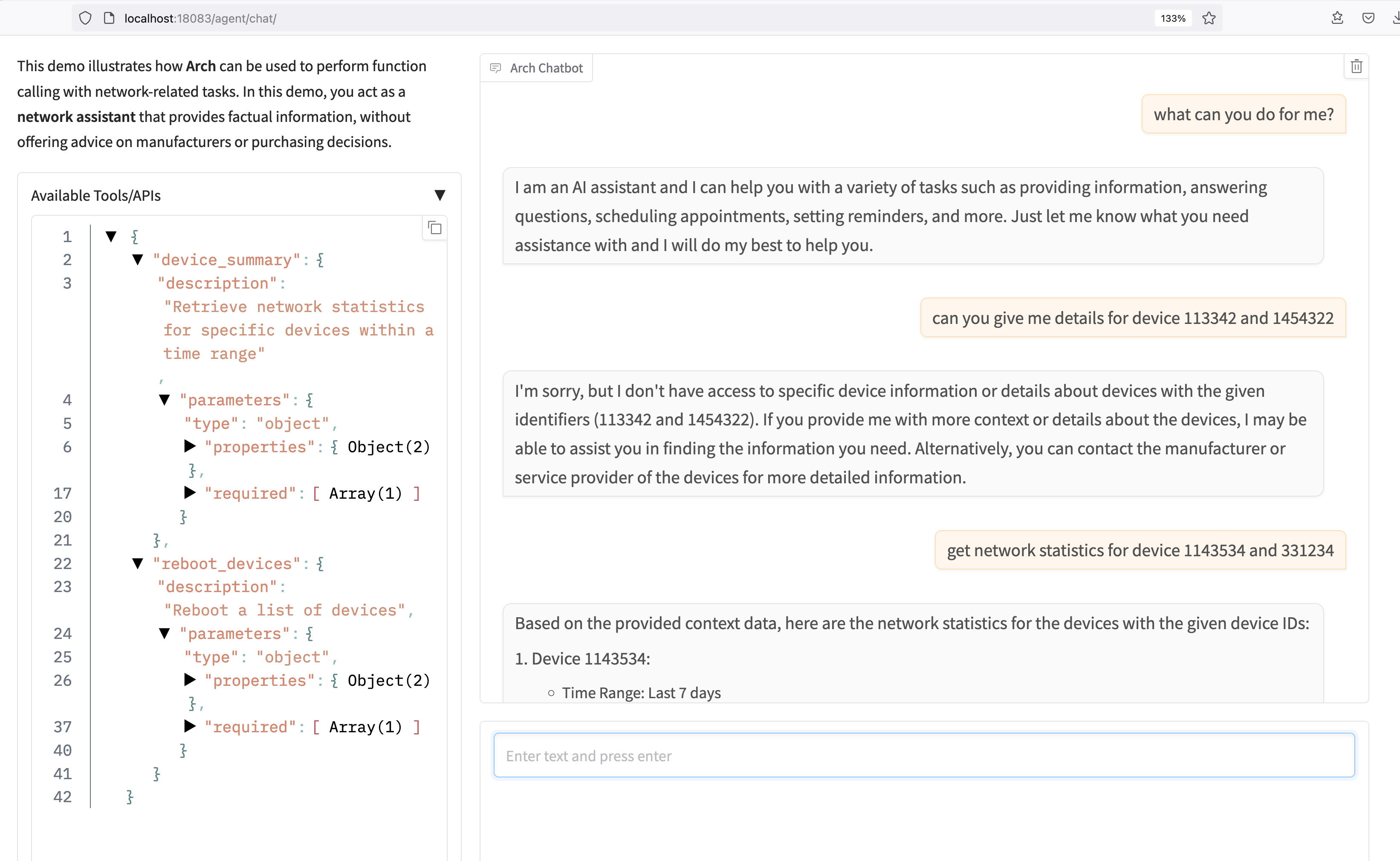Click the Available Tools/APIs heading text
The width and height of the screenshot is (1400, 861).
point(95,195)
